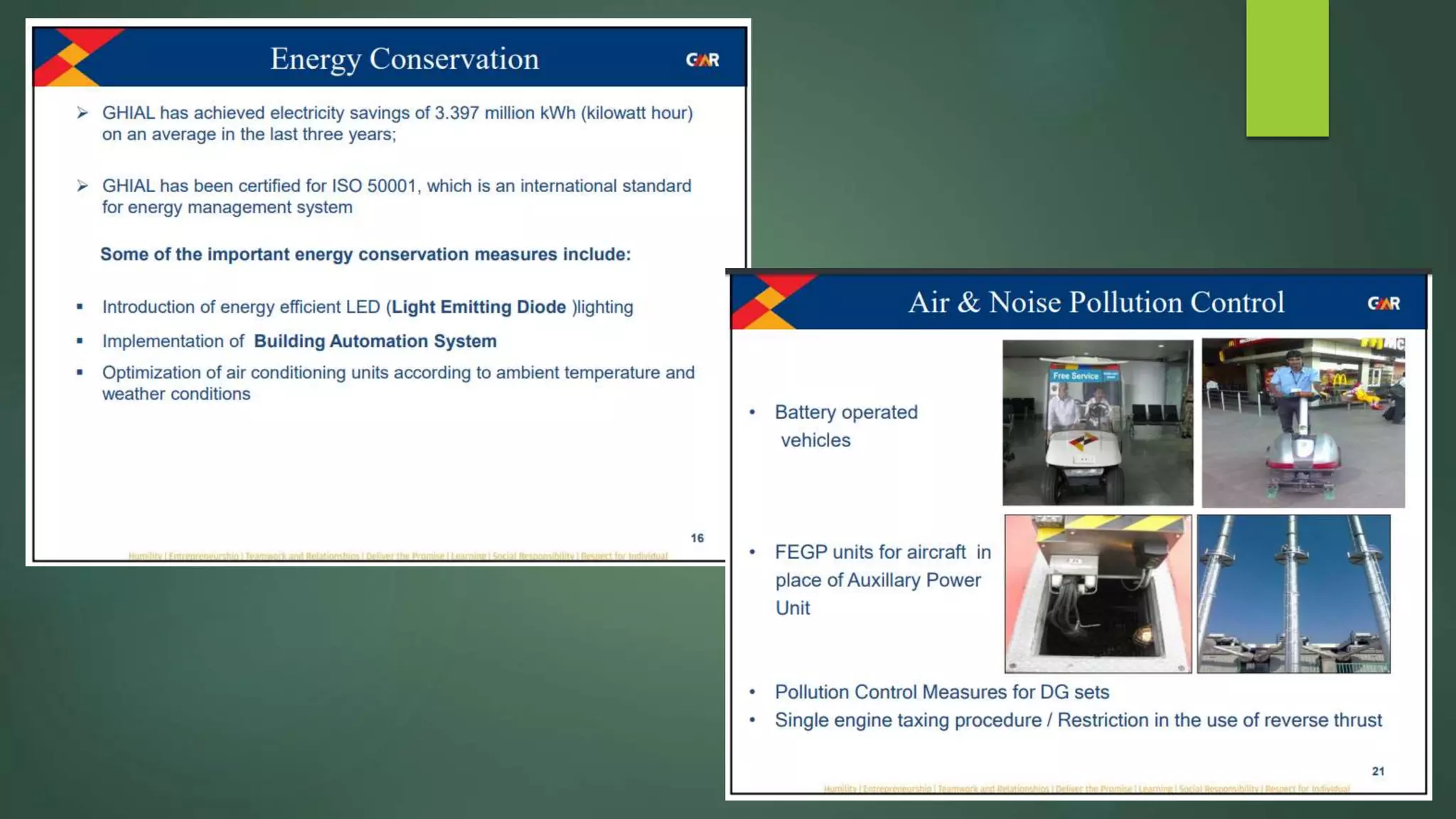The height and width of the screenshot is (819, 1456).
Task: Click page number 21 on right slide
Action: pyautogui.click(x=1378, y=771)
